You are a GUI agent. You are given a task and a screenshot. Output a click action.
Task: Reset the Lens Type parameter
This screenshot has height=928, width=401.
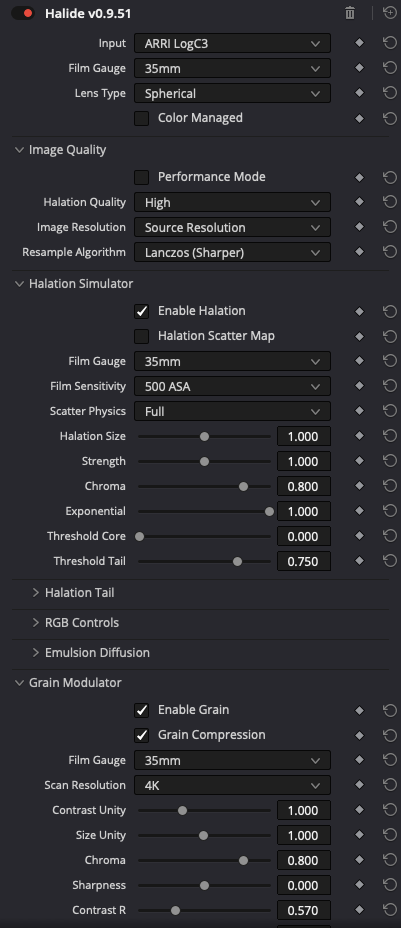[390, 93]
